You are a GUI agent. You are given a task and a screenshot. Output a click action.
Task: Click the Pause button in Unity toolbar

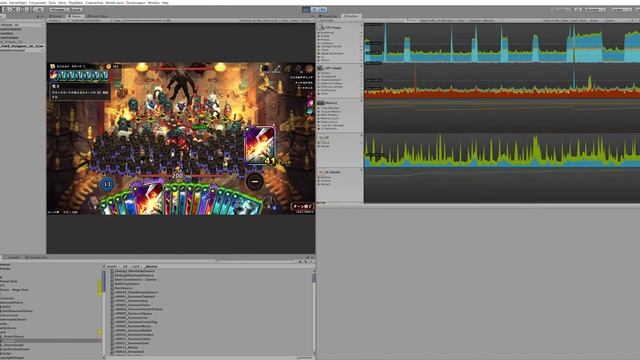click(314, 9)
